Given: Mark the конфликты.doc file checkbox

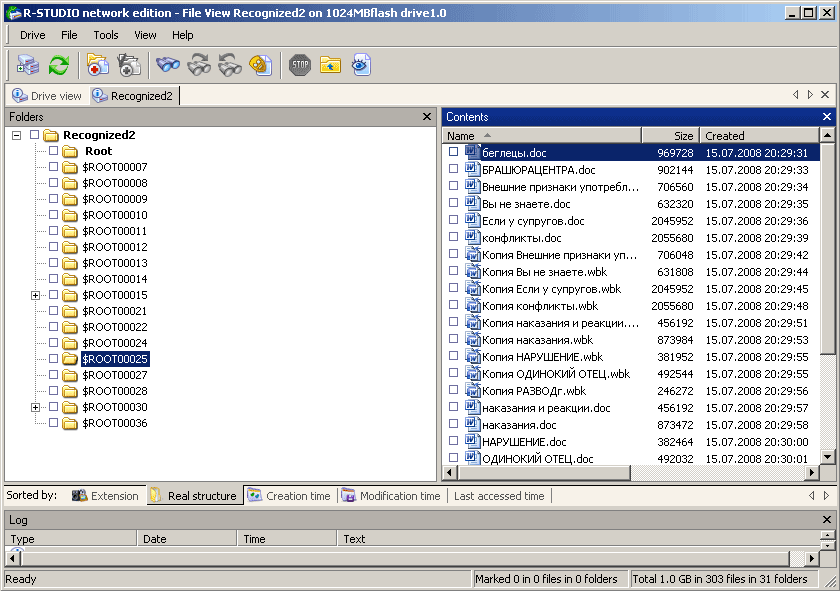Looking at the screenshot, I should coord(453,237).
